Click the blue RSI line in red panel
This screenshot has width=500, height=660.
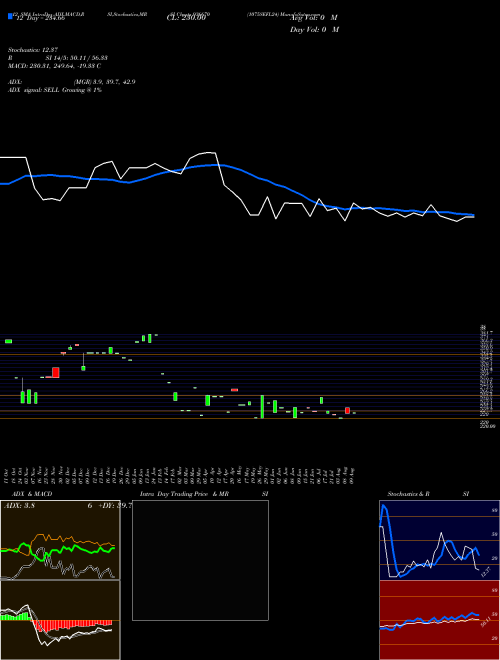click(x=429, y=620)
